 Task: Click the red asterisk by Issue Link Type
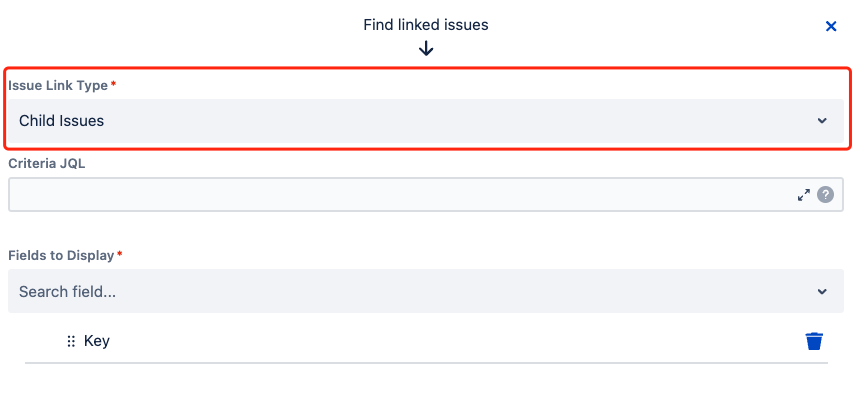tap(114, 84)
